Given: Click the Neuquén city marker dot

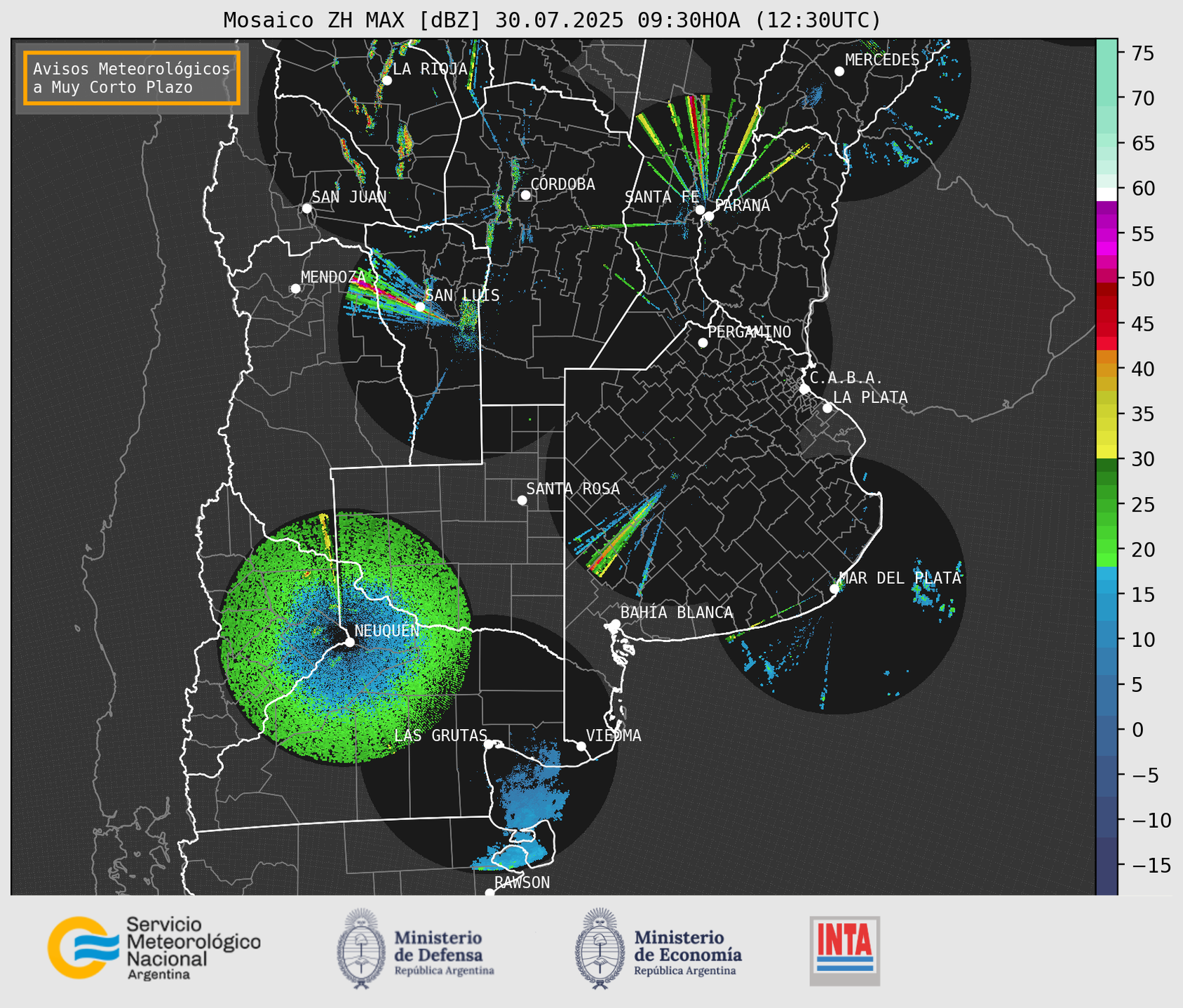Looking at the screenshot, I should [x=349, y=642].
